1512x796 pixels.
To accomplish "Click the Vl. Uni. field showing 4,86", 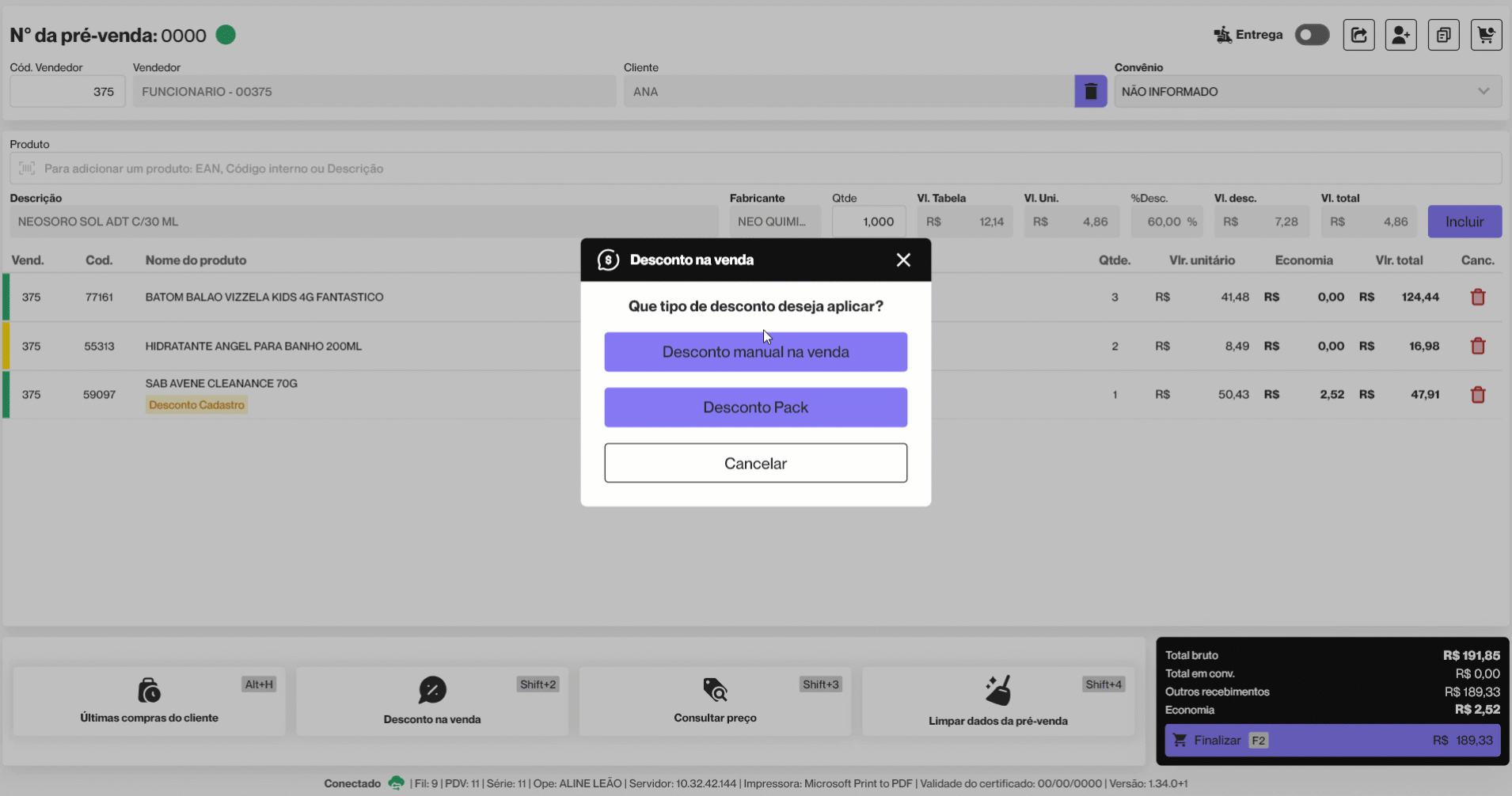I will pos(1072,222).
